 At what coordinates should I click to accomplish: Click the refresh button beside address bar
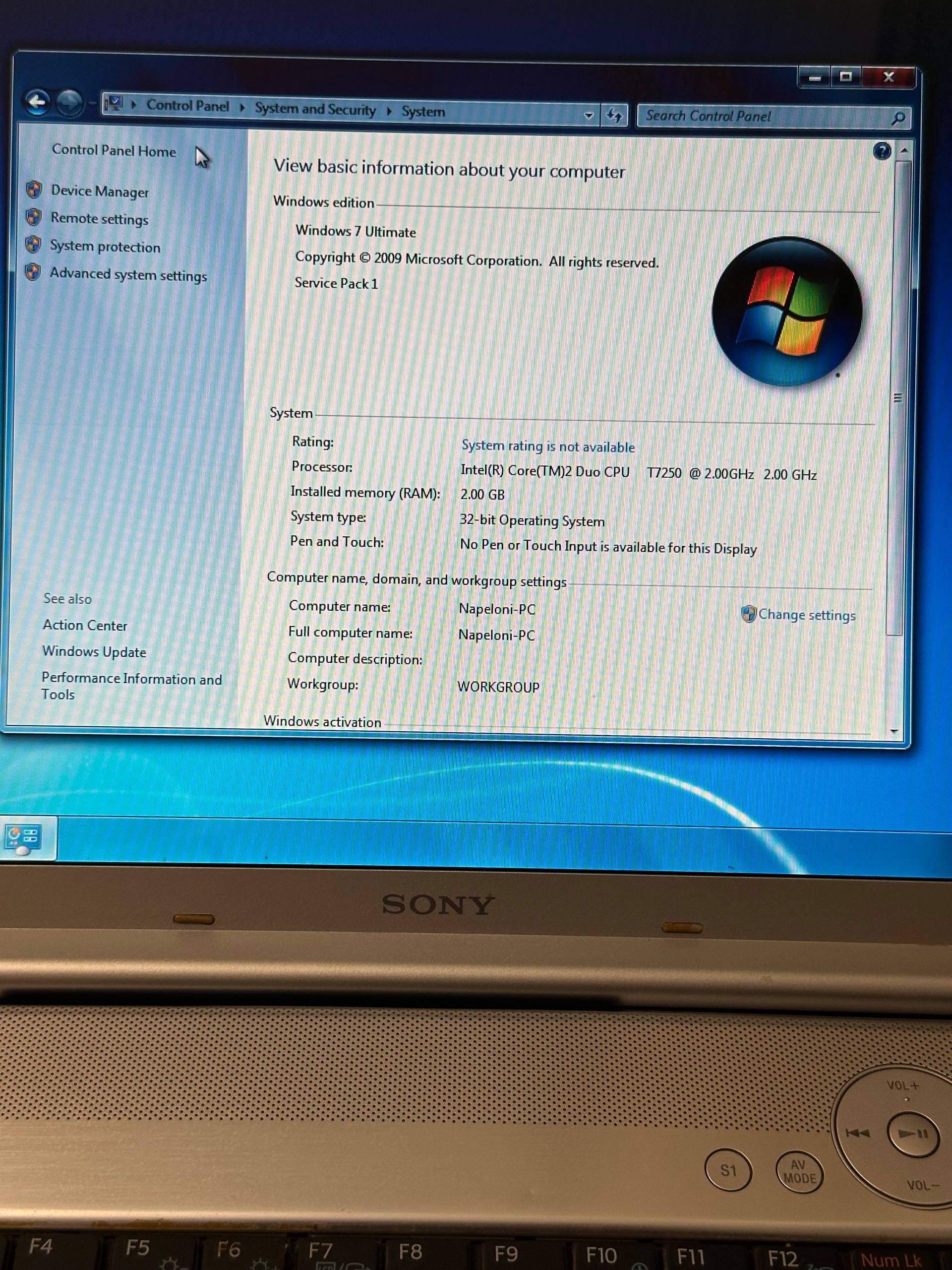[x=614, y=116]
